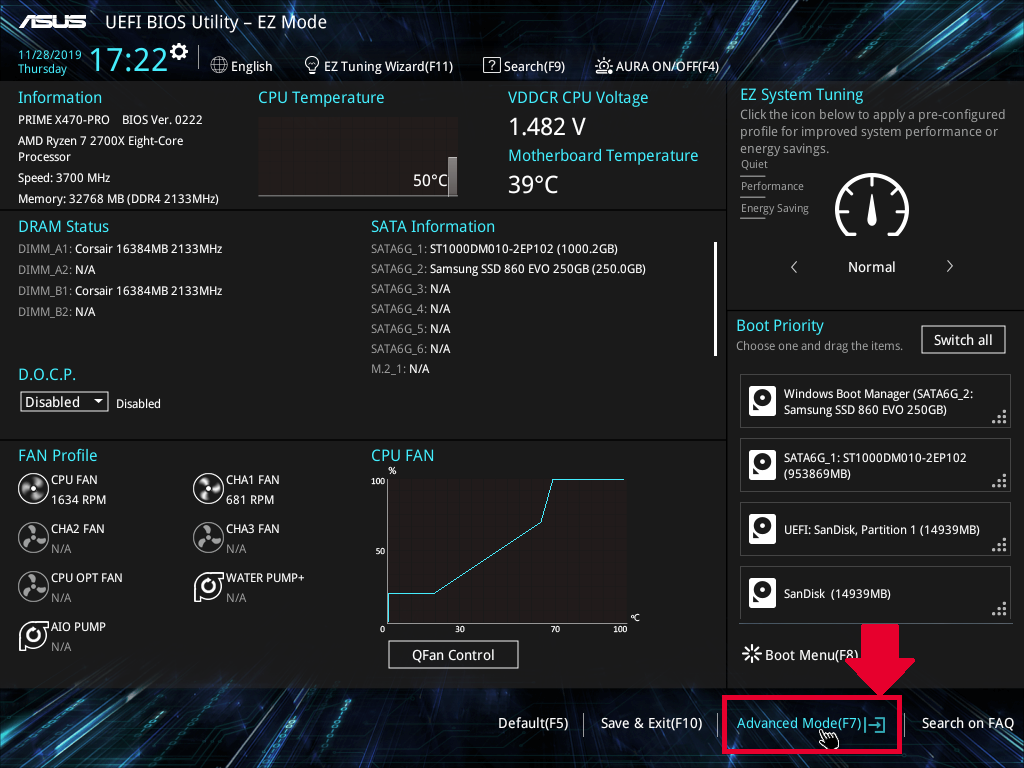Grab the drag handle on UEFI SanDisk entry

[x=999, y=546]
